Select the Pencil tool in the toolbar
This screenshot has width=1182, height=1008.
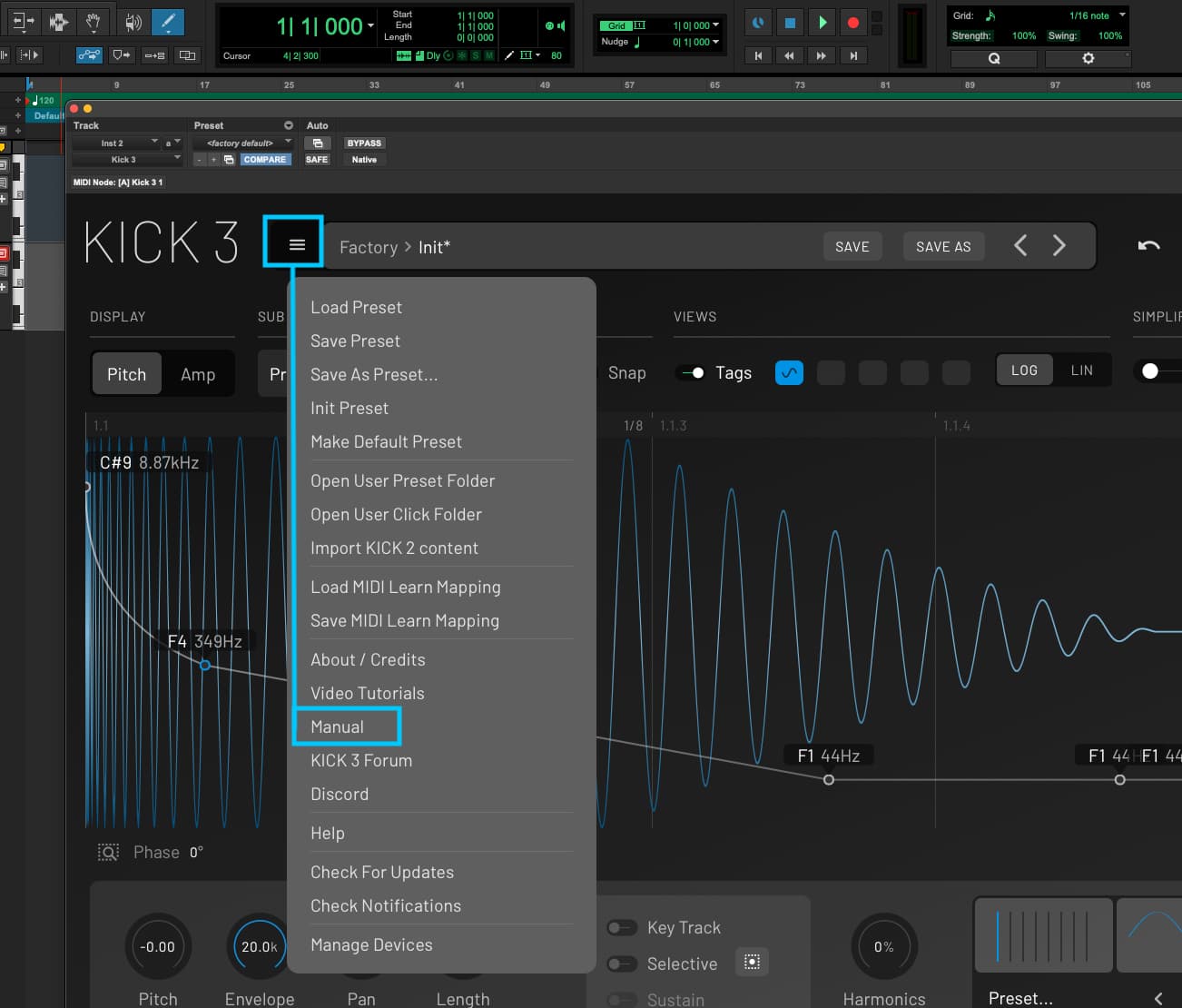click(166, 22)
